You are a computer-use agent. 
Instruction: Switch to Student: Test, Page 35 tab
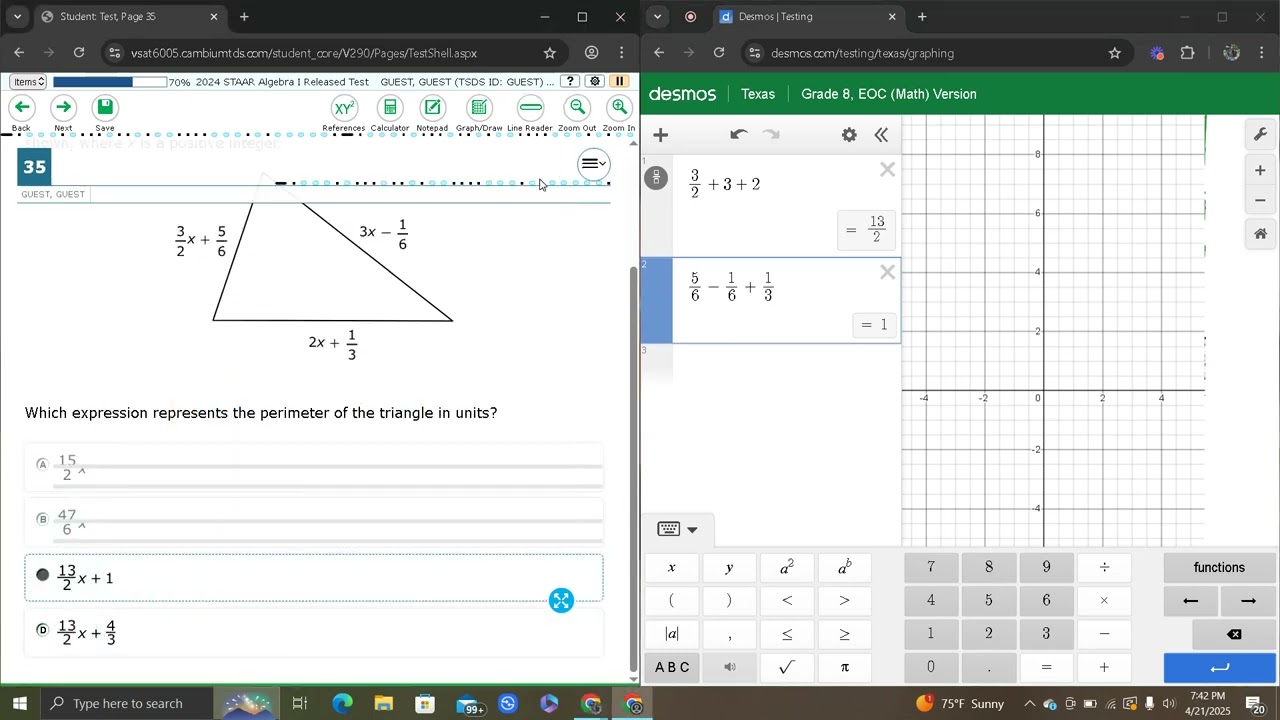point(130,17)
